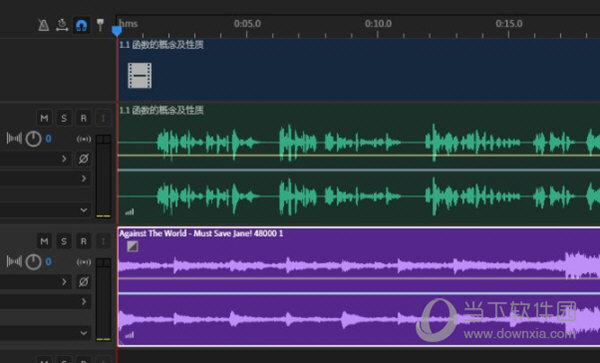
Task: Toggle polarity reverse on first audio track
Action: coord(83,158)
